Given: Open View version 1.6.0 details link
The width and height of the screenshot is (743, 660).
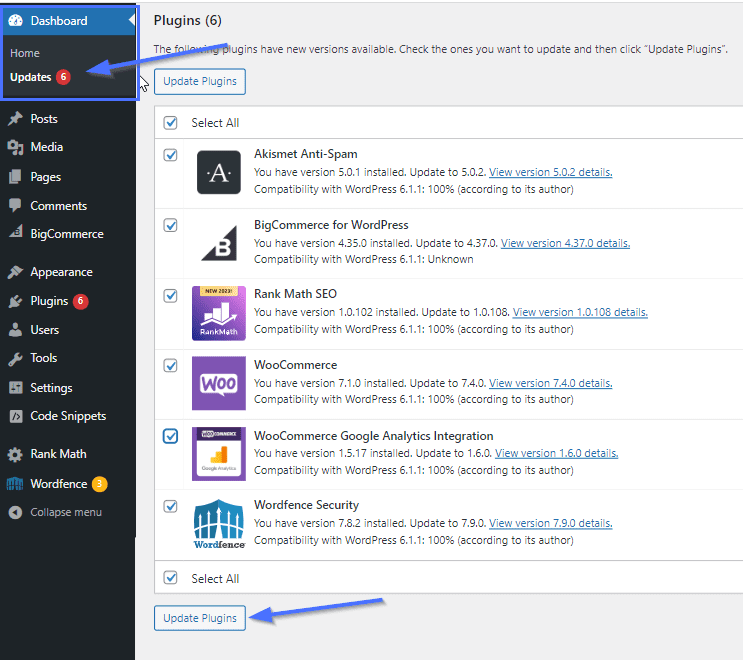Looking at the screenshot, I should [x=556, y=453].
